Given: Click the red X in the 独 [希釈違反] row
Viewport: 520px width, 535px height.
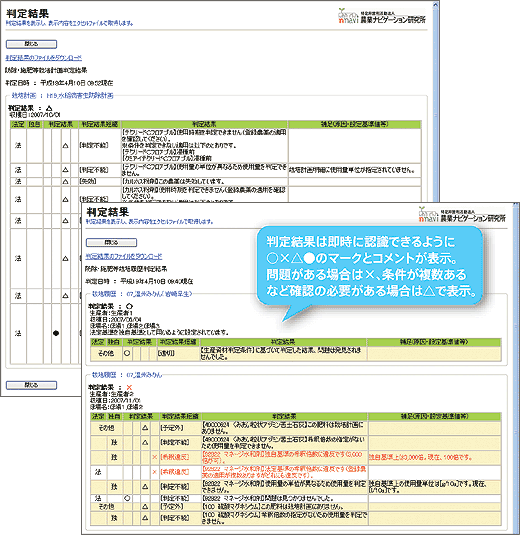Looking at the screenshot, I should pyautogui.click(x=154, y=457).
